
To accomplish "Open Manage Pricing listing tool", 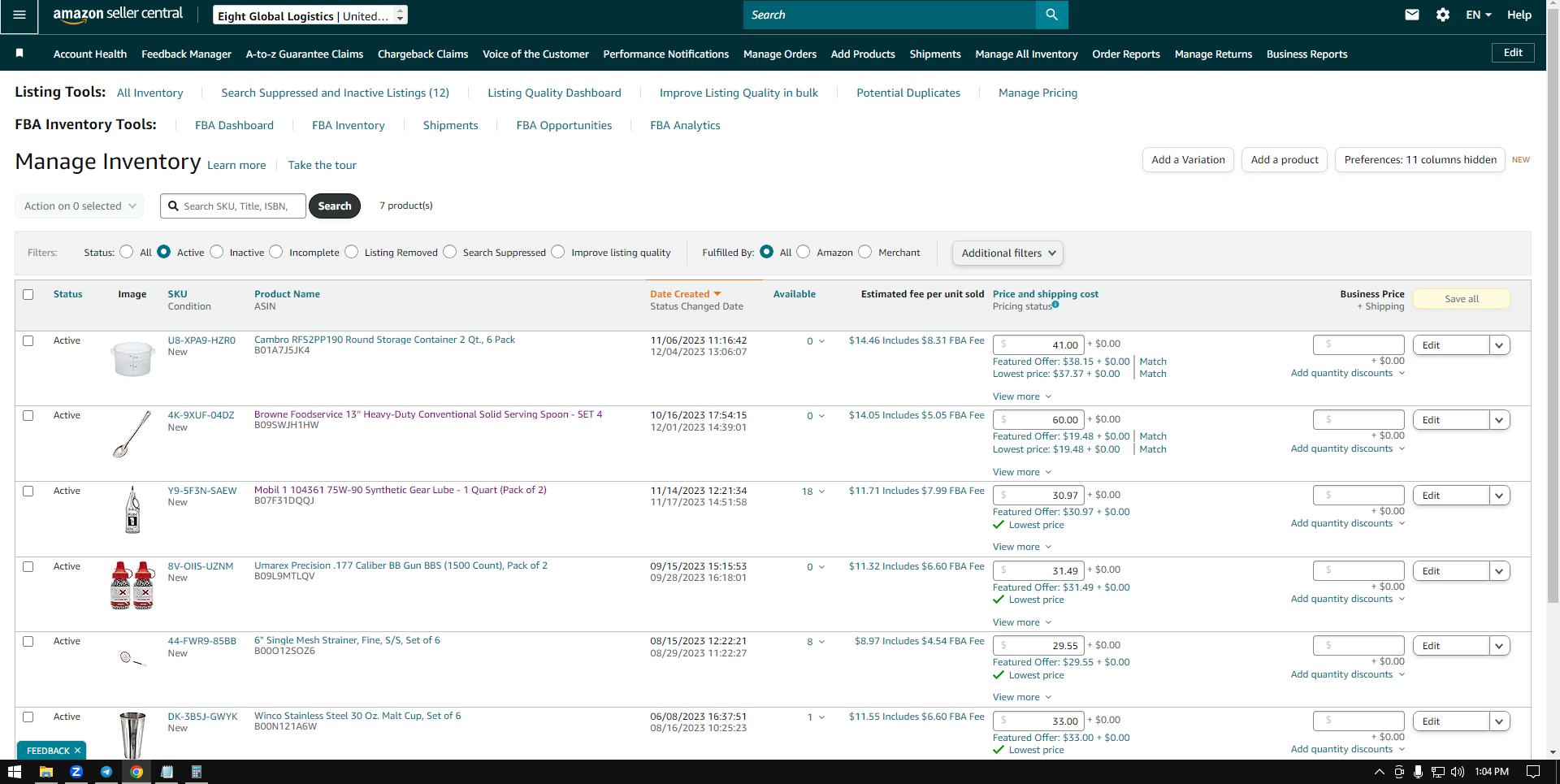I will coord(1038,93).
